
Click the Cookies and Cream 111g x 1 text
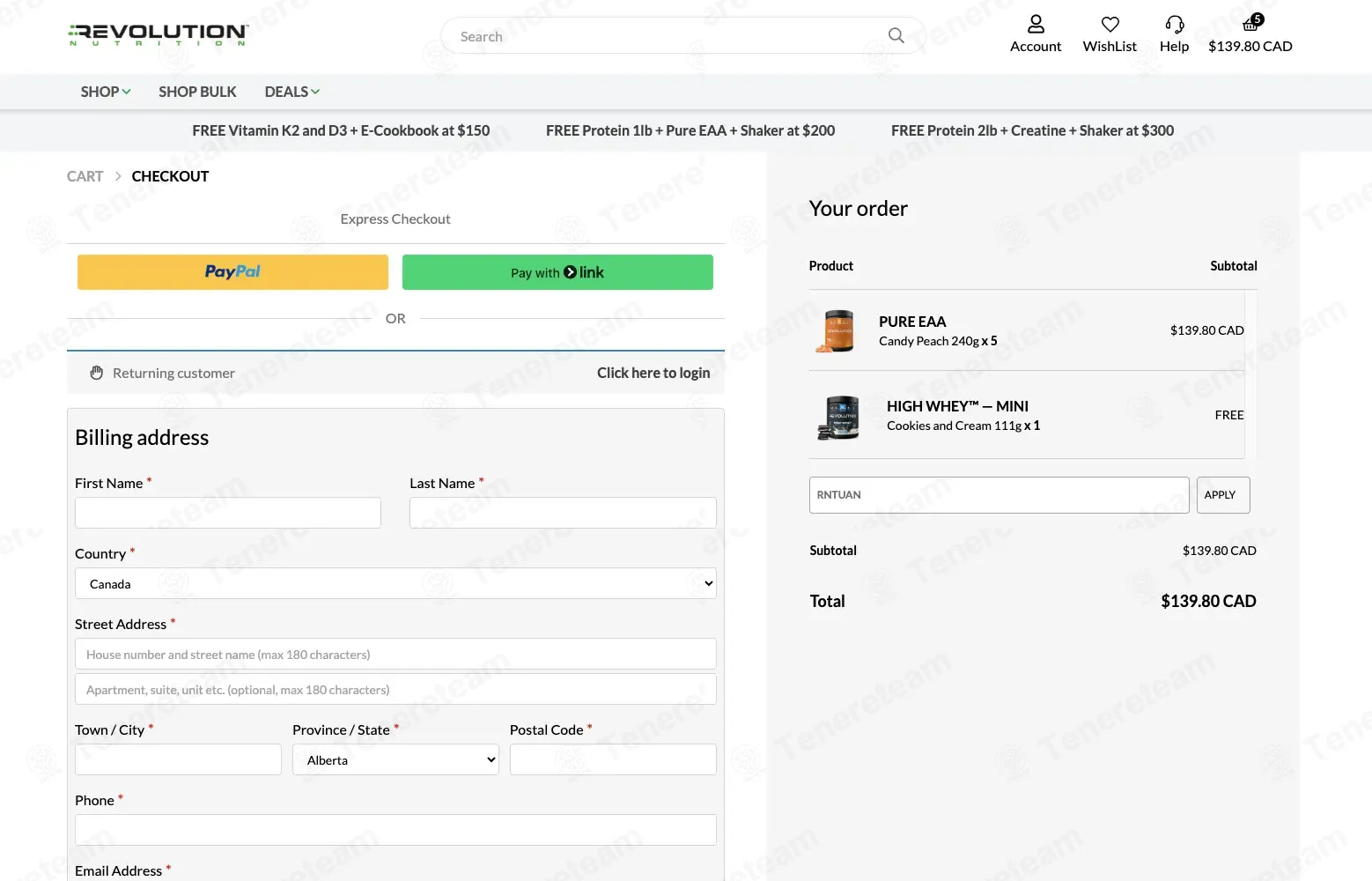click(963, 426)
